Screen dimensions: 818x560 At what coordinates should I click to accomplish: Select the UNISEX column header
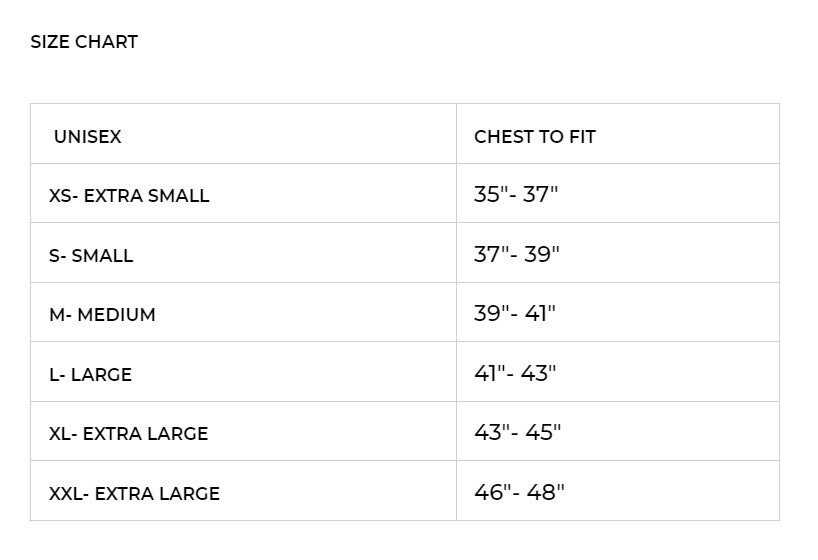[88, 137]
